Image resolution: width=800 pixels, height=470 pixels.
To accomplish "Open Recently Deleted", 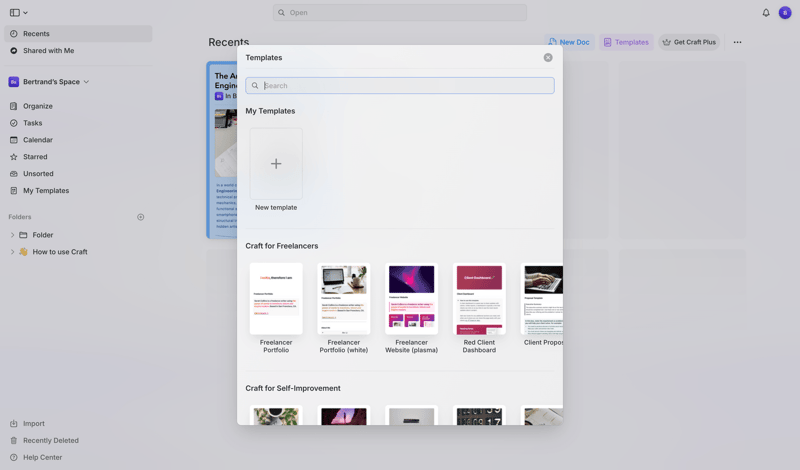I will point(51,440).
